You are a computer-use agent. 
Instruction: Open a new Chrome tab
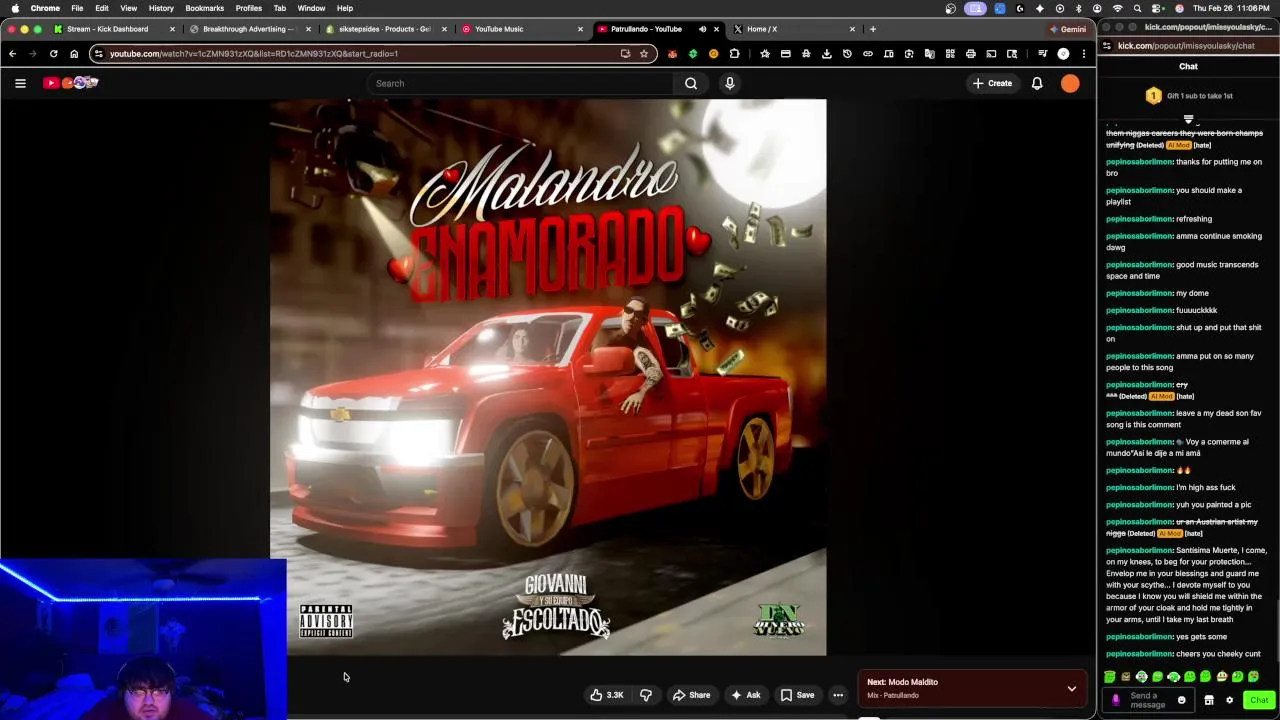point(873,29)
